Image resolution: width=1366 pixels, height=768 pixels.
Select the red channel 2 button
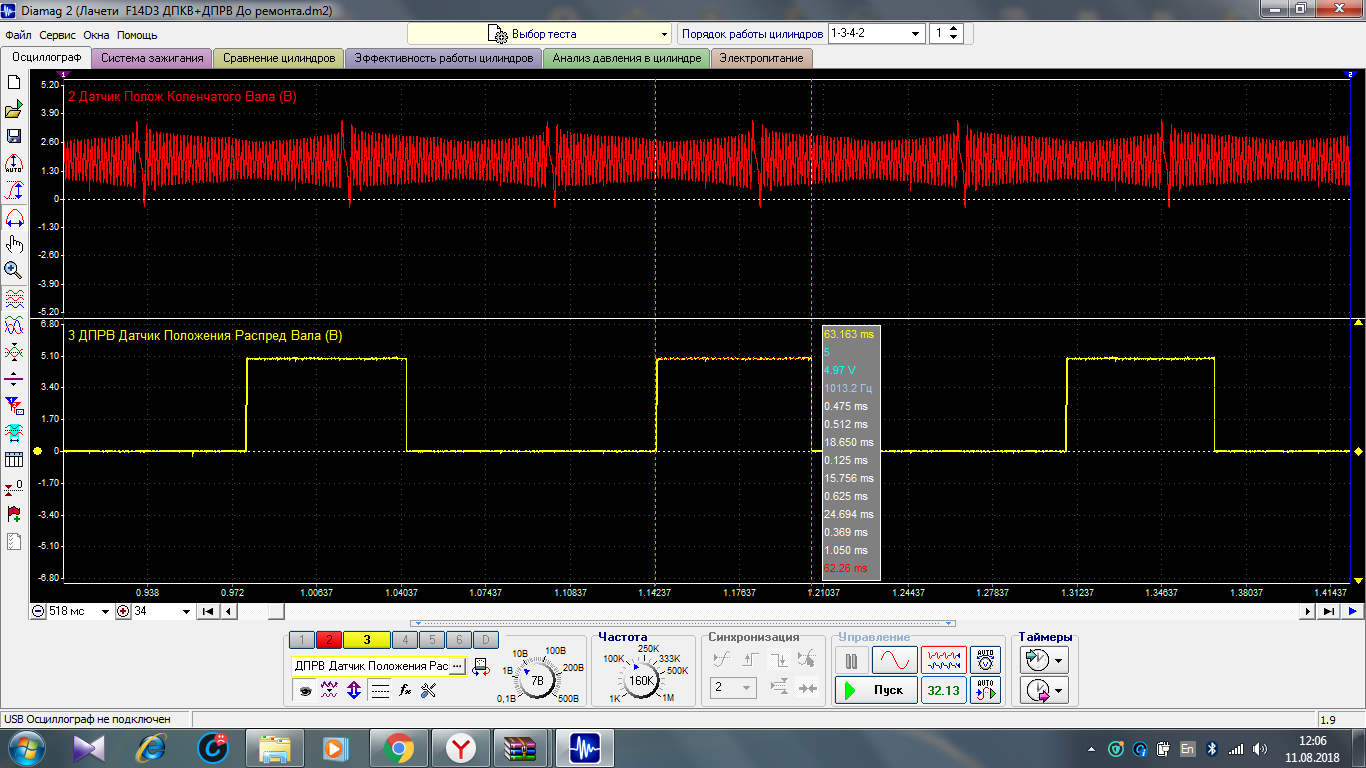pyautogui.click(x=330, y=640)
